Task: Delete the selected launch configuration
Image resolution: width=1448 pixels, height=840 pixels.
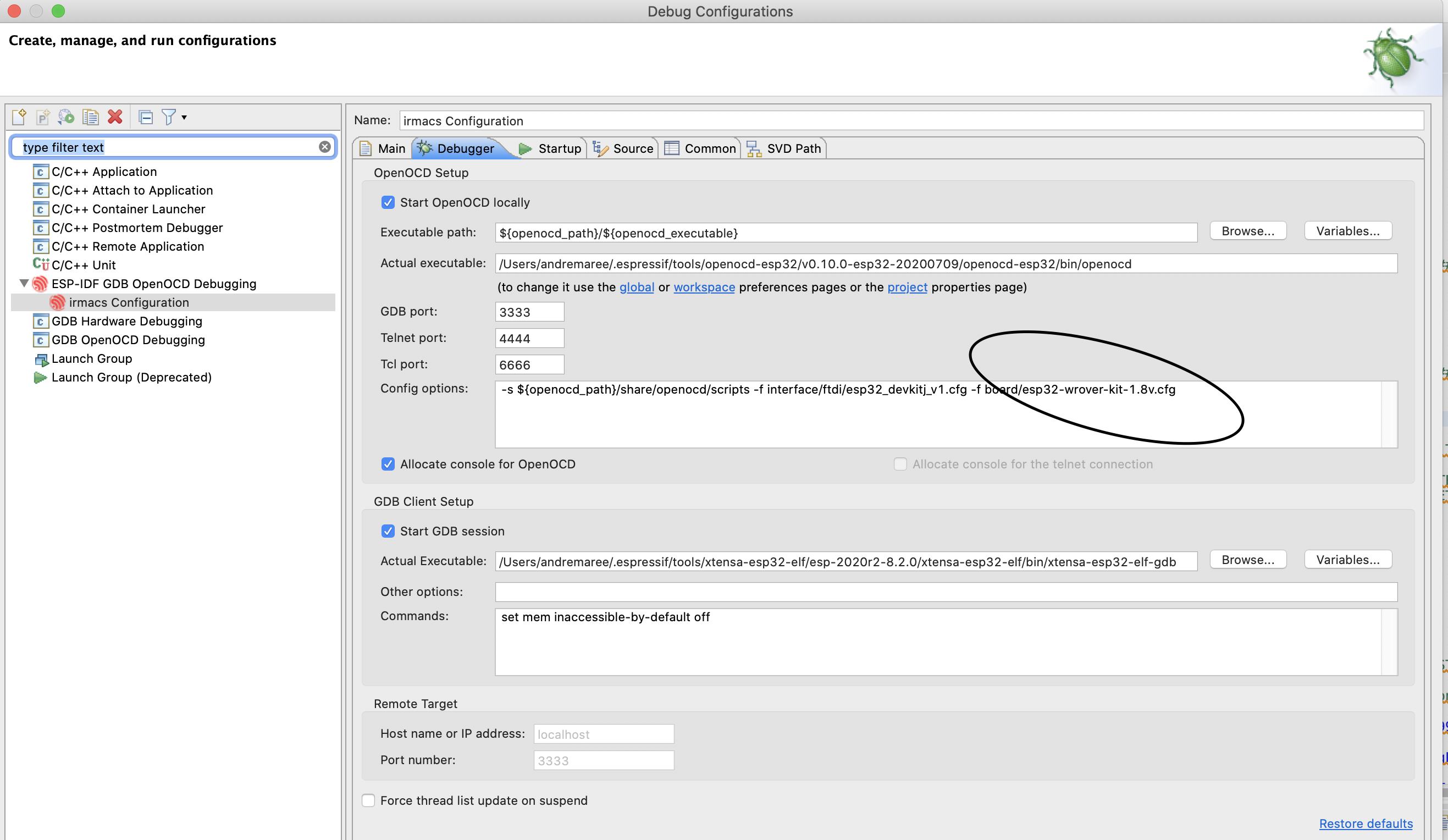Action: click(x=115, y=117)
